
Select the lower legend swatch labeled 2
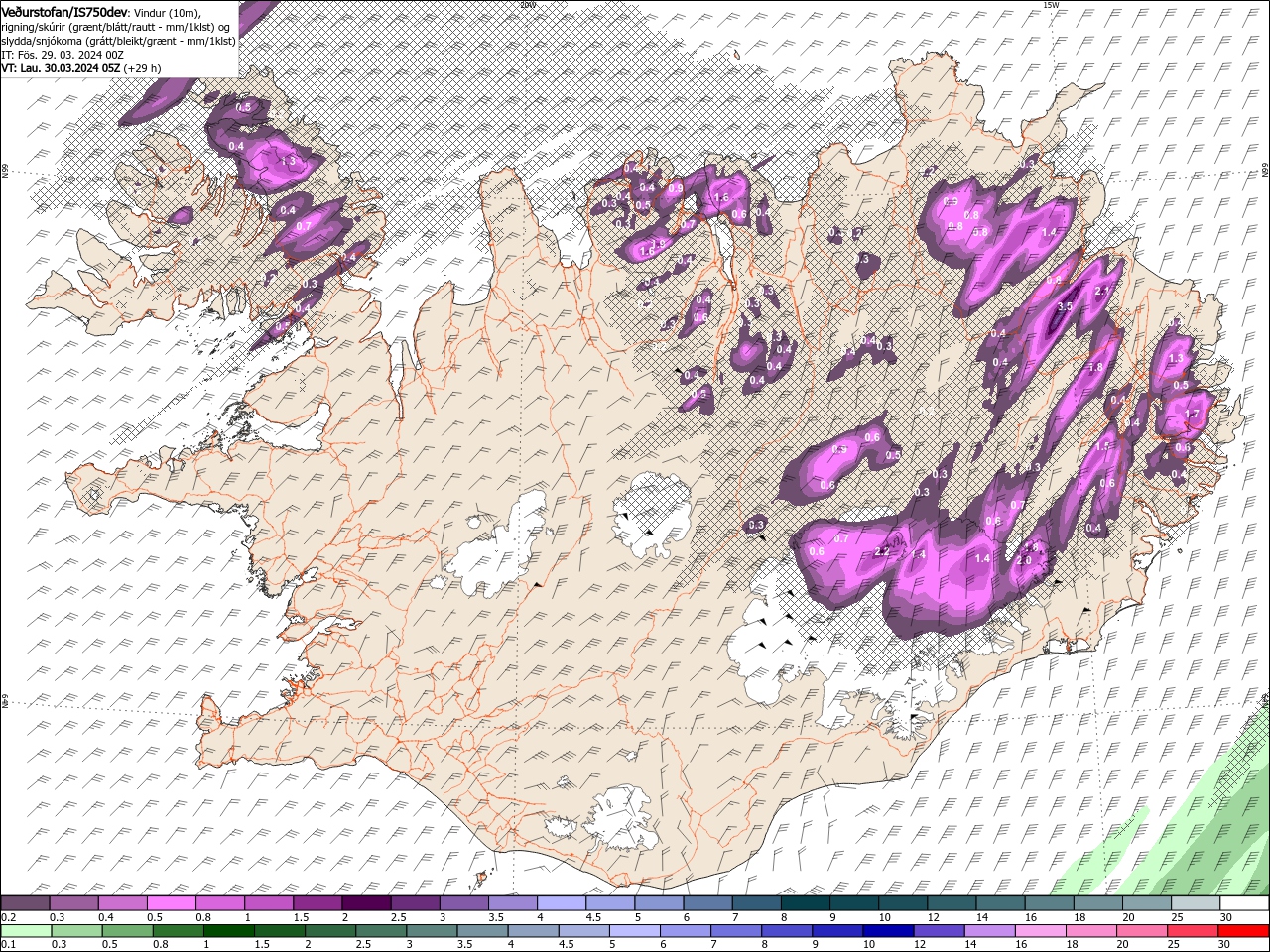(329, 931)
